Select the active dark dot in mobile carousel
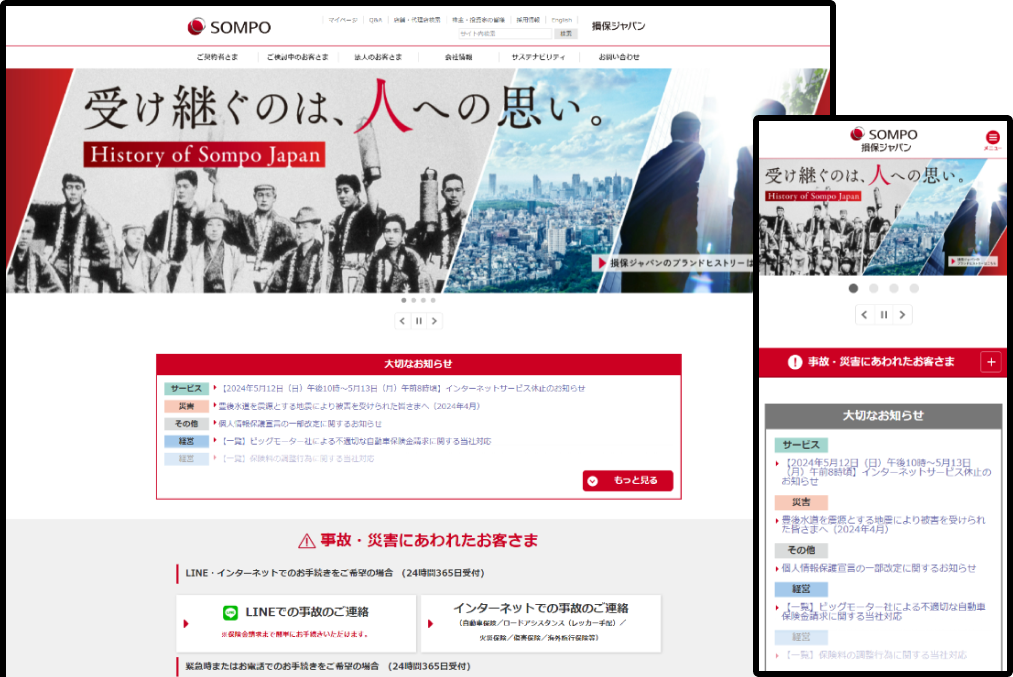Viewport: 1013px width, 677px height. tap(853, 288)
